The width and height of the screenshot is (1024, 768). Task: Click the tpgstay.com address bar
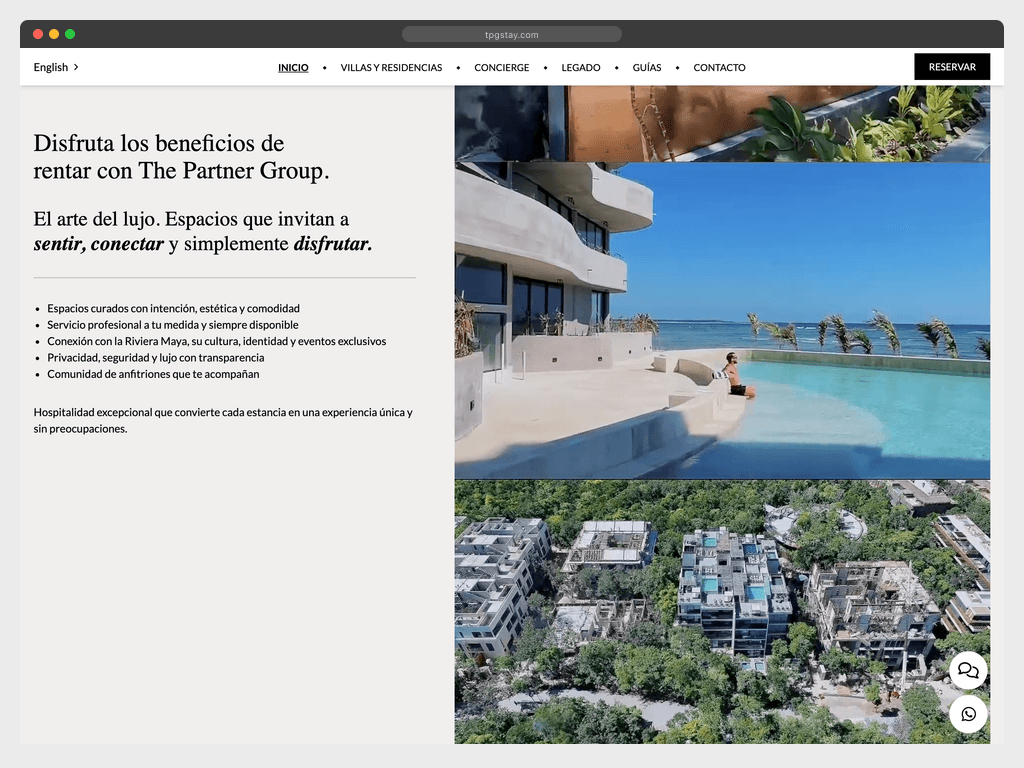511,35
